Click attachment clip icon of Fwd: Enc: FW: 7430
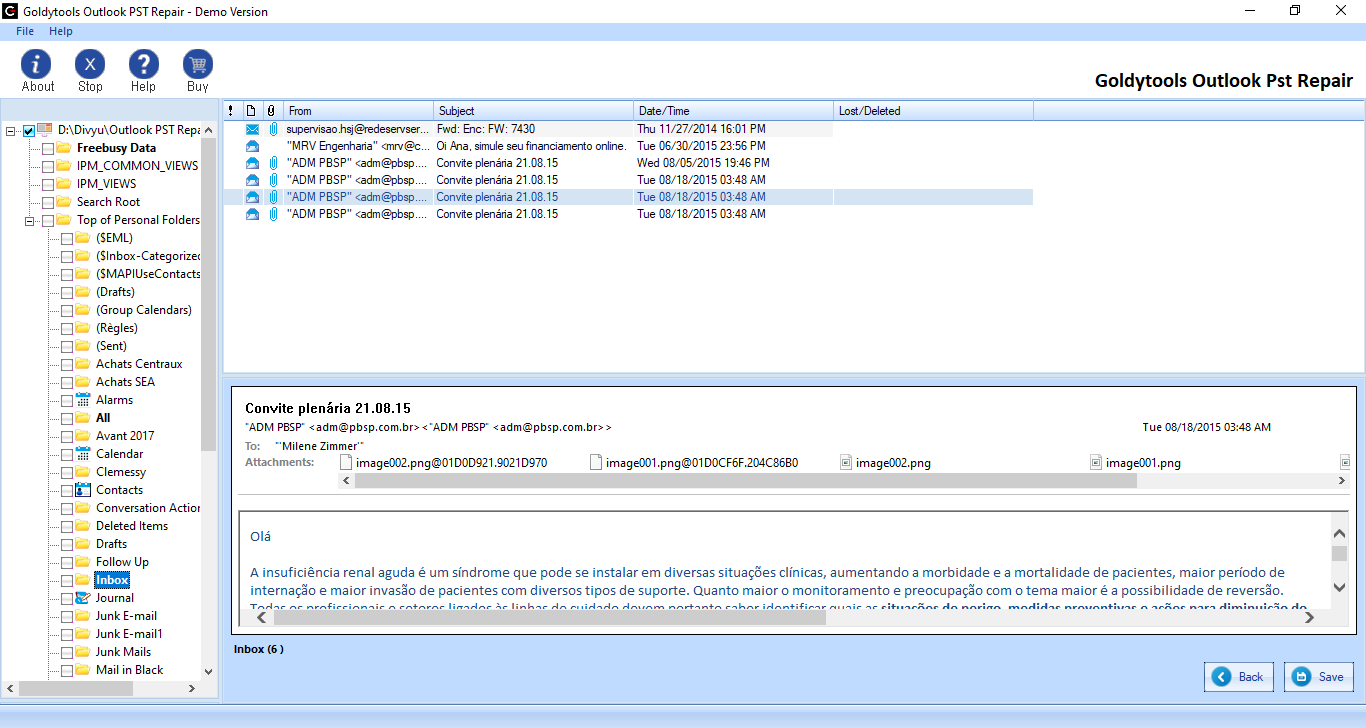The height and width of the screenshot is (728, 1366). coord(272,129)
